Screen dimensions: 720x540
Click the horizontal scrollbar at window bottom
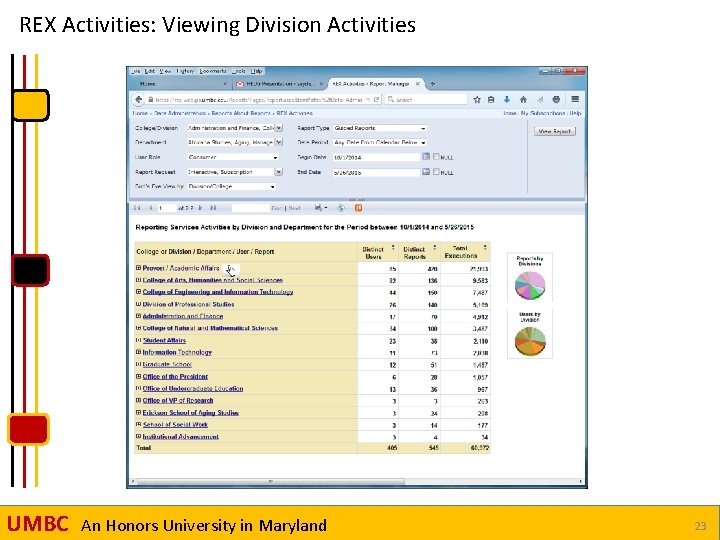[271, 481]
